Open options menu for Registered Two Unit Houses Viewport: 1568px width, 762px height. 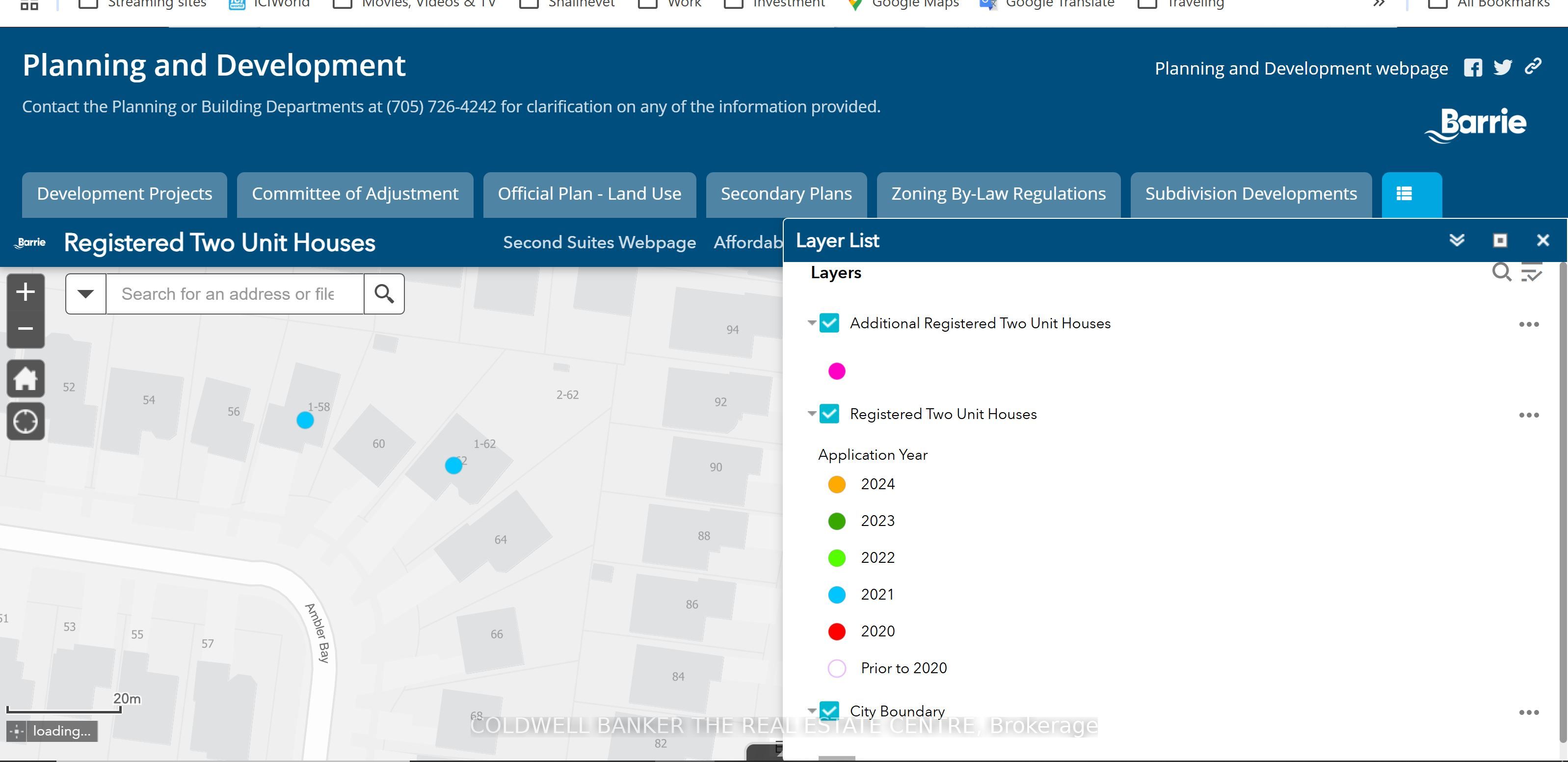1528,415
